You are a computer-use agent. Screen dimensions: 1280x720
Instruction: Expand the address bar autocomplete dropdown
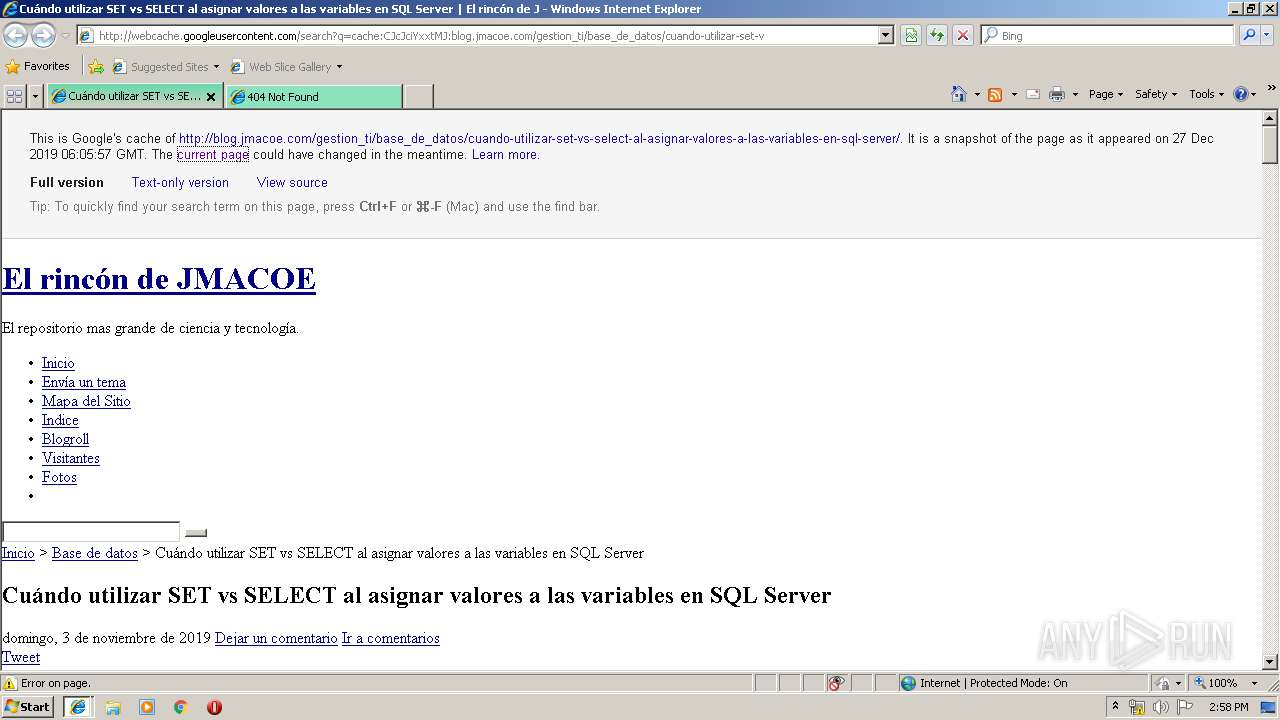click(x=886, y=35)
